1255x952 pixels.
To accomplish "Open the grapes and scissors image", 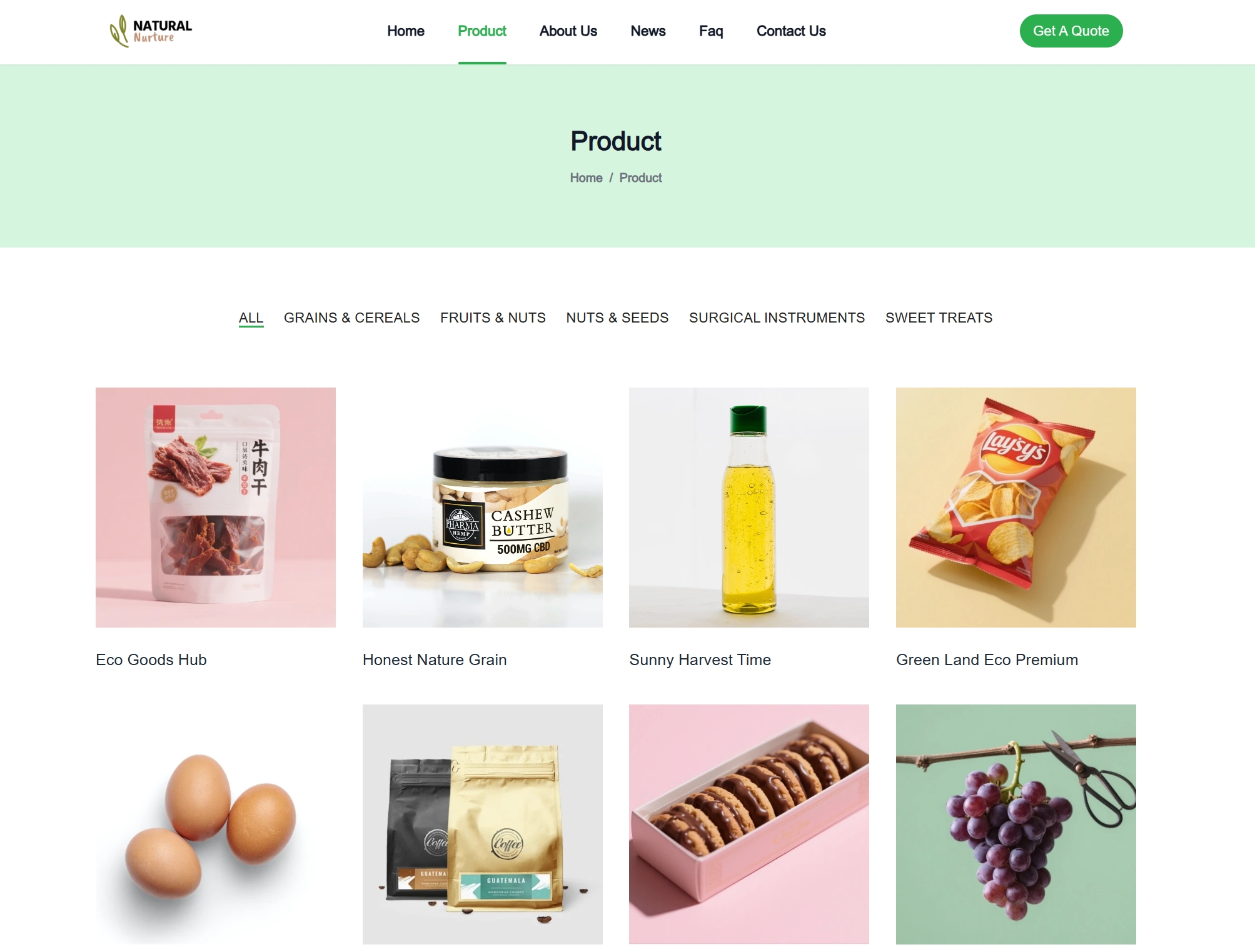I will point(1016,824).
